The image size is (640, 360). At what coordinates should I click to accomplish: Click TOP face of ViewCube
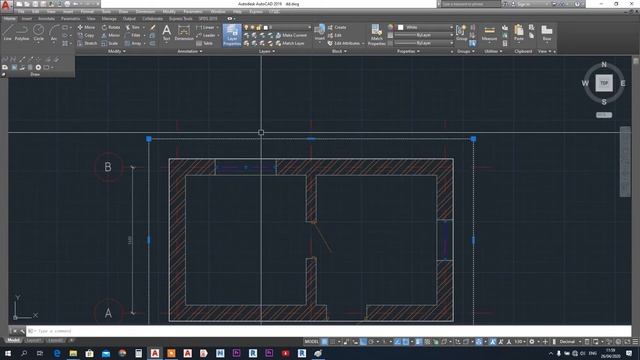(x=604, y=83)
